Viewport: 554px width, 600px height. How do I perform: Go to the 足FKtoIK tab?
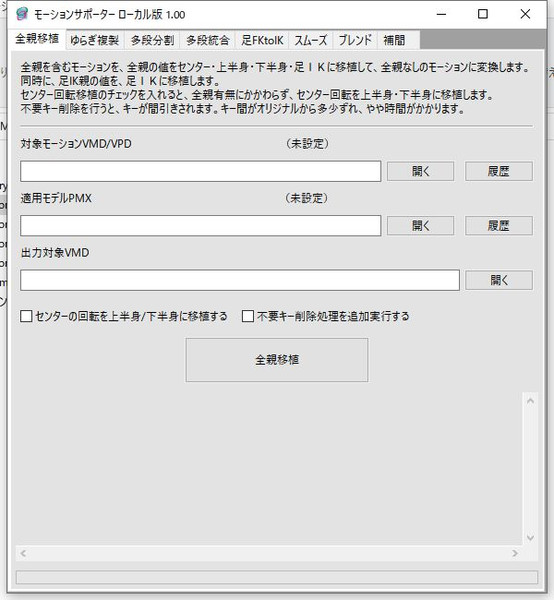pos(262,40)
